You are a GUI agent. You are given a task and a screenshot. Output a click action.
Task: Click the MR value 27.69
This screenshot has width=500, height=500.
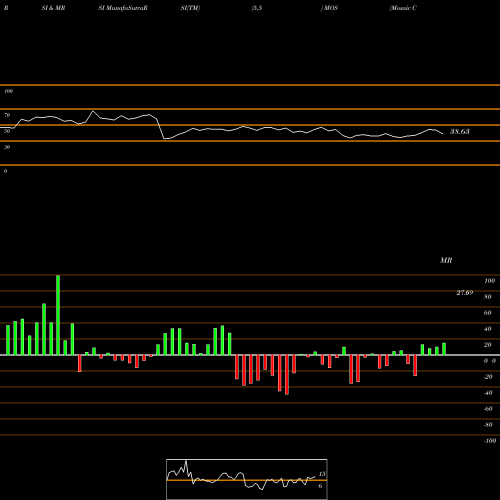465,293
